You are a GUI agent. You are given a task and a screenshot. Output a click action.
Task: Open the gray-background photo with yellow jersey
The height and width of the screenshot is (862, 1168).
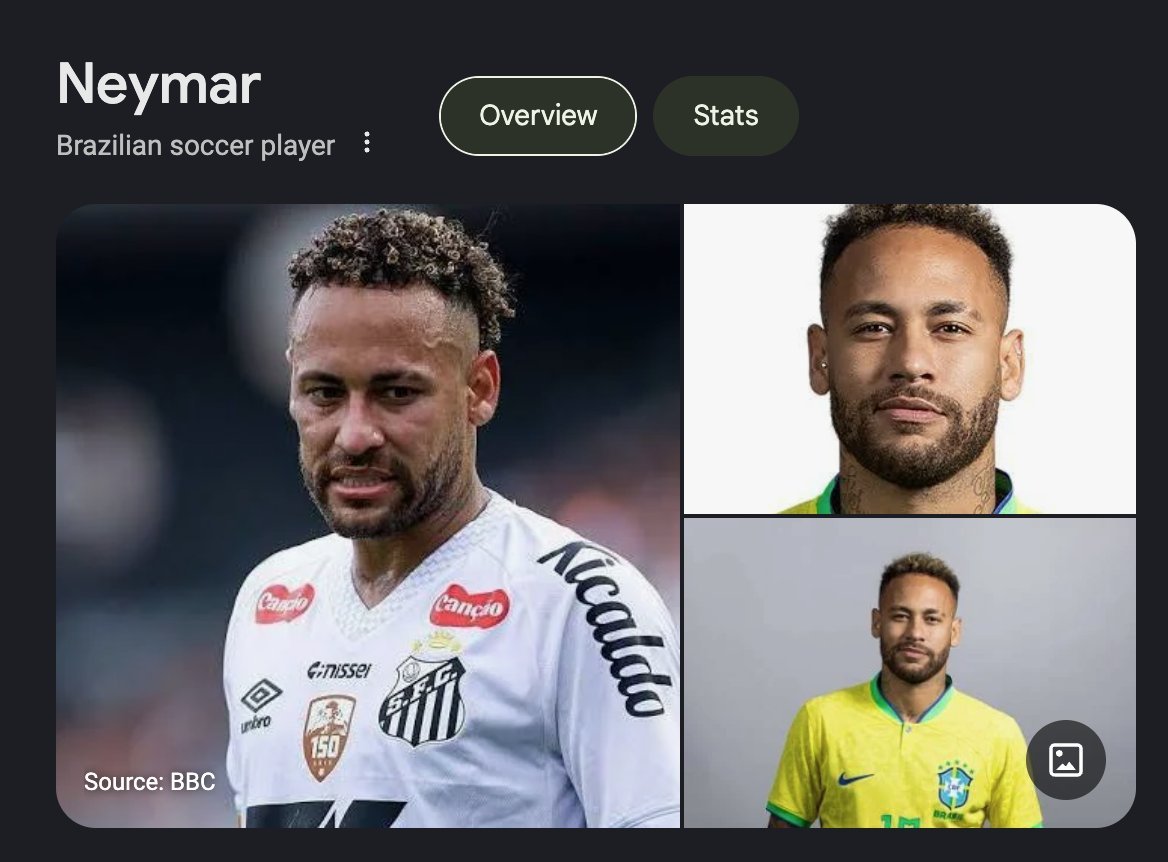(910, 673)
